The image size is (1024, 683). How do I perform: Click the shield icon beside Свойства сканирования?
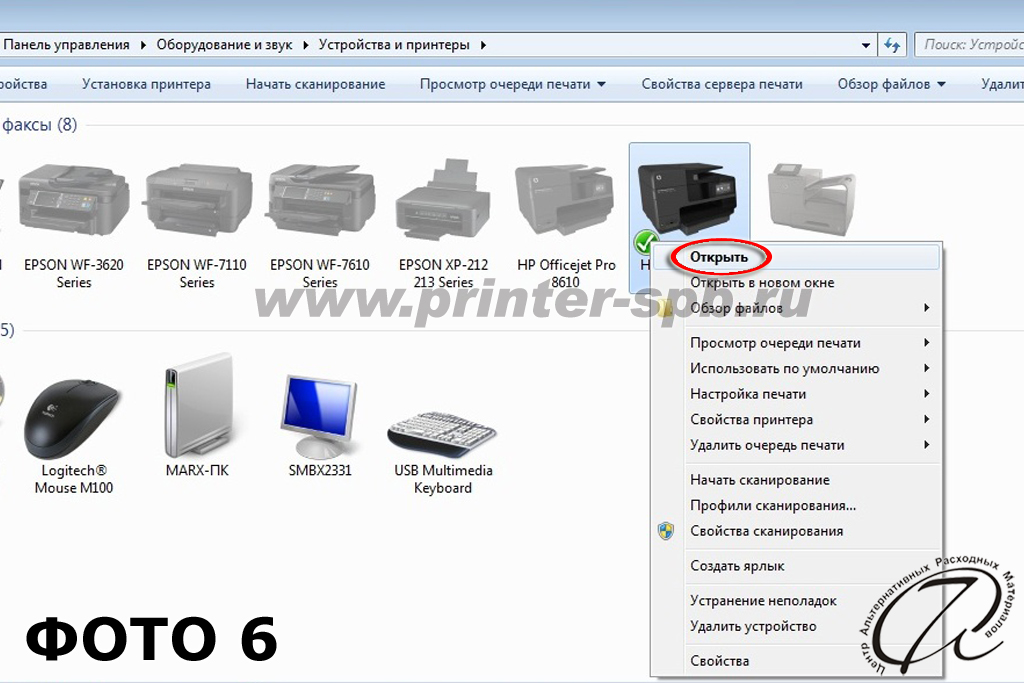coord(666,531)
